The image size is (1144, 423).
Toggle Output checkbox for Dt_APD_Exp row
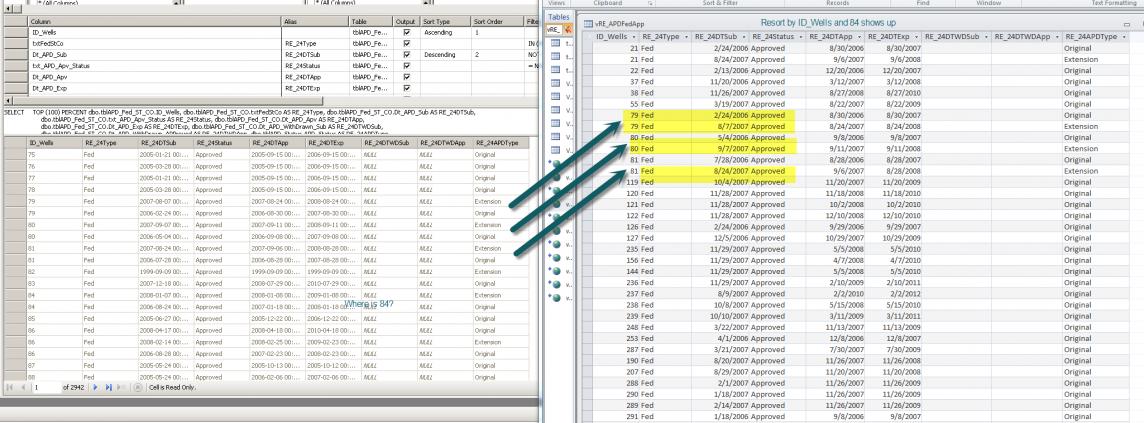[406, 88]
